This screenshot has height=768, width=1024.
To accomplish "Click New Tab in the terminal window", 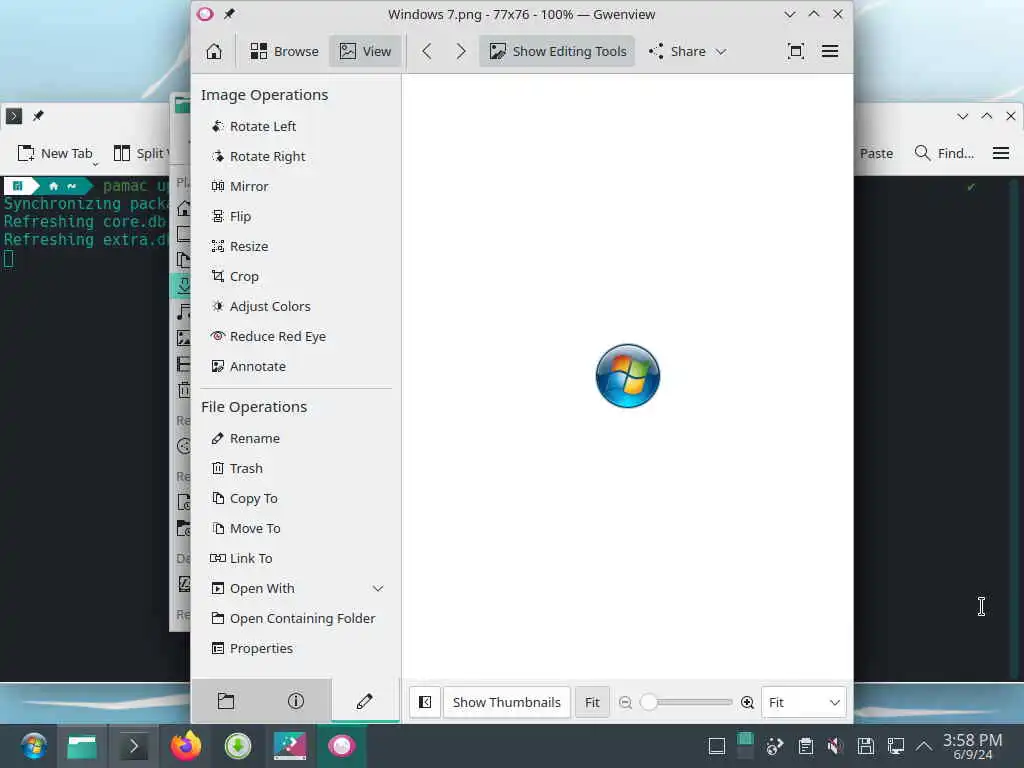I will tap(56, 153).
